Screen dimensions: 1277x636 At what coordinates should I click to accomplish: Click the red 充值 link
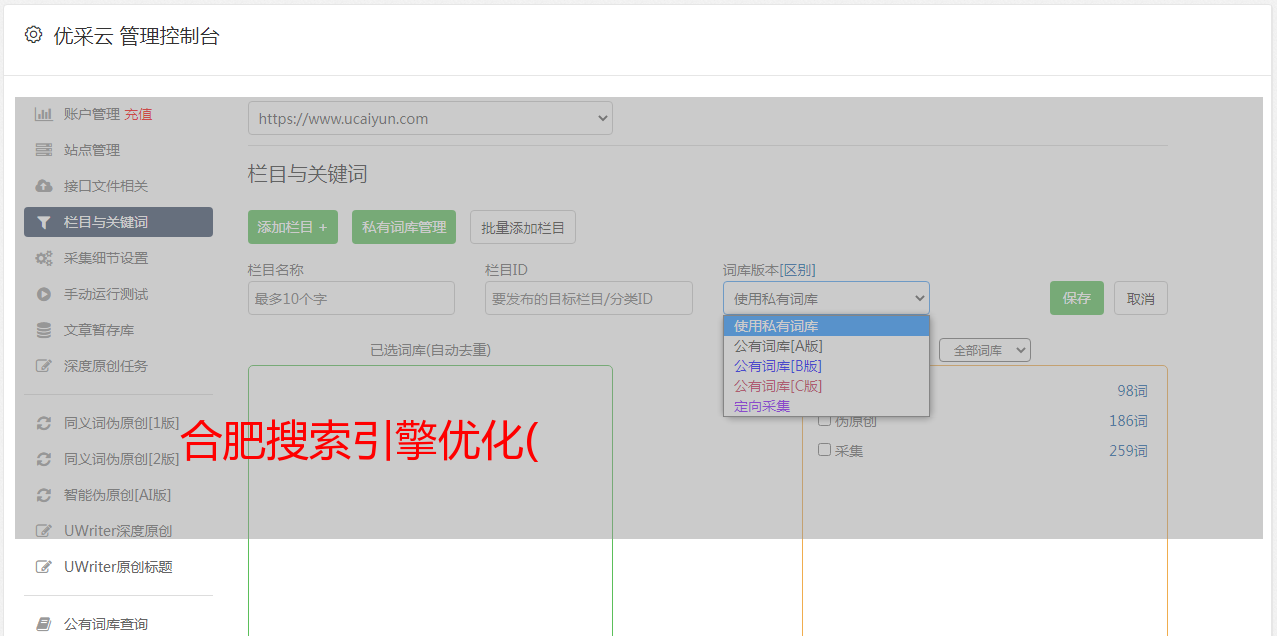click(x=138, y=114)
